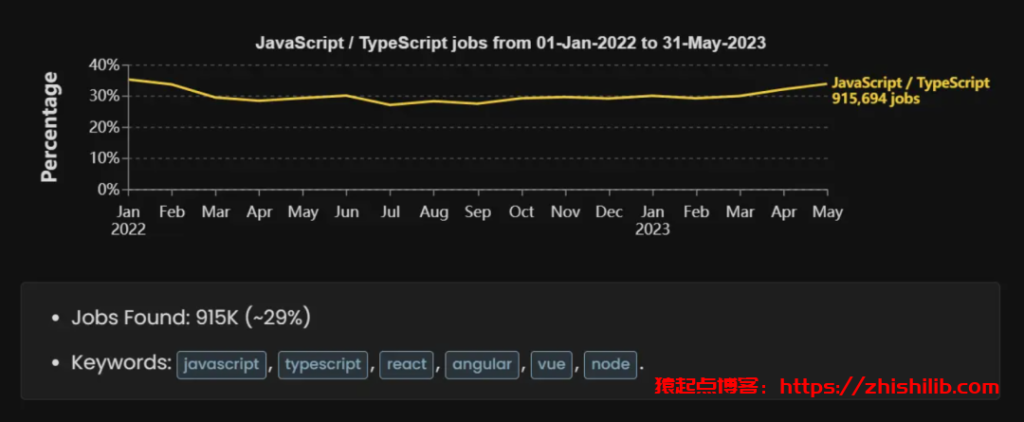The image size is (1024, 422).
Task: Select the angular keyword tag
Action: (482, 365)
